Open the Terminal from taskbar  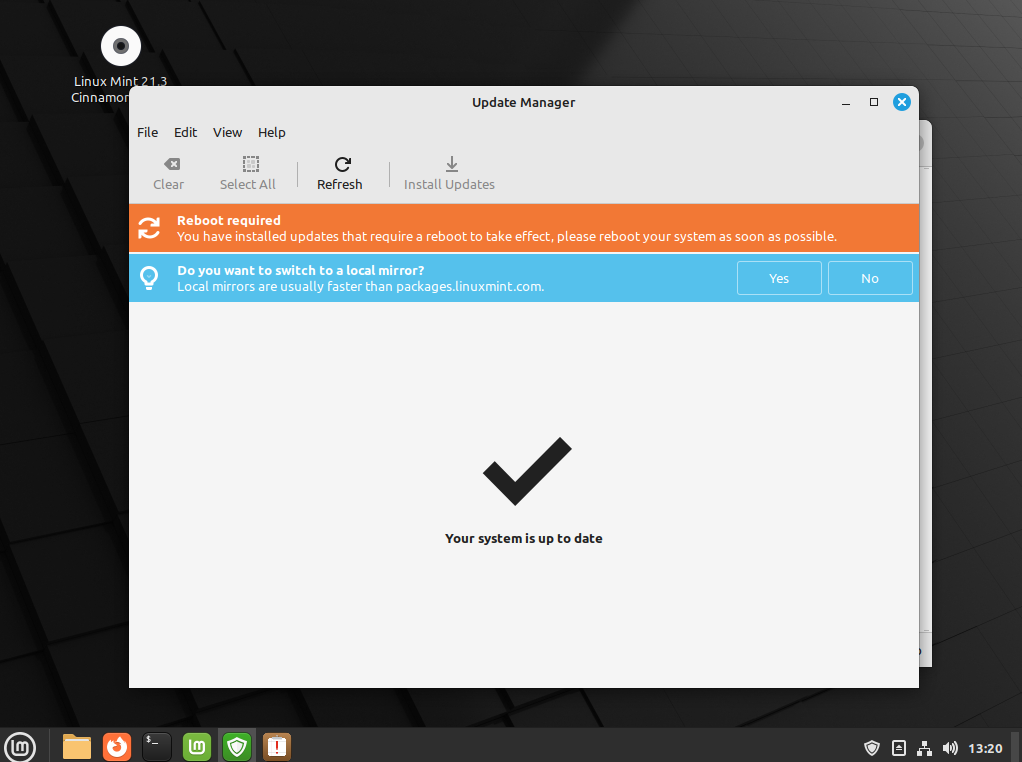pyautogui.click(x=156, y=747)
